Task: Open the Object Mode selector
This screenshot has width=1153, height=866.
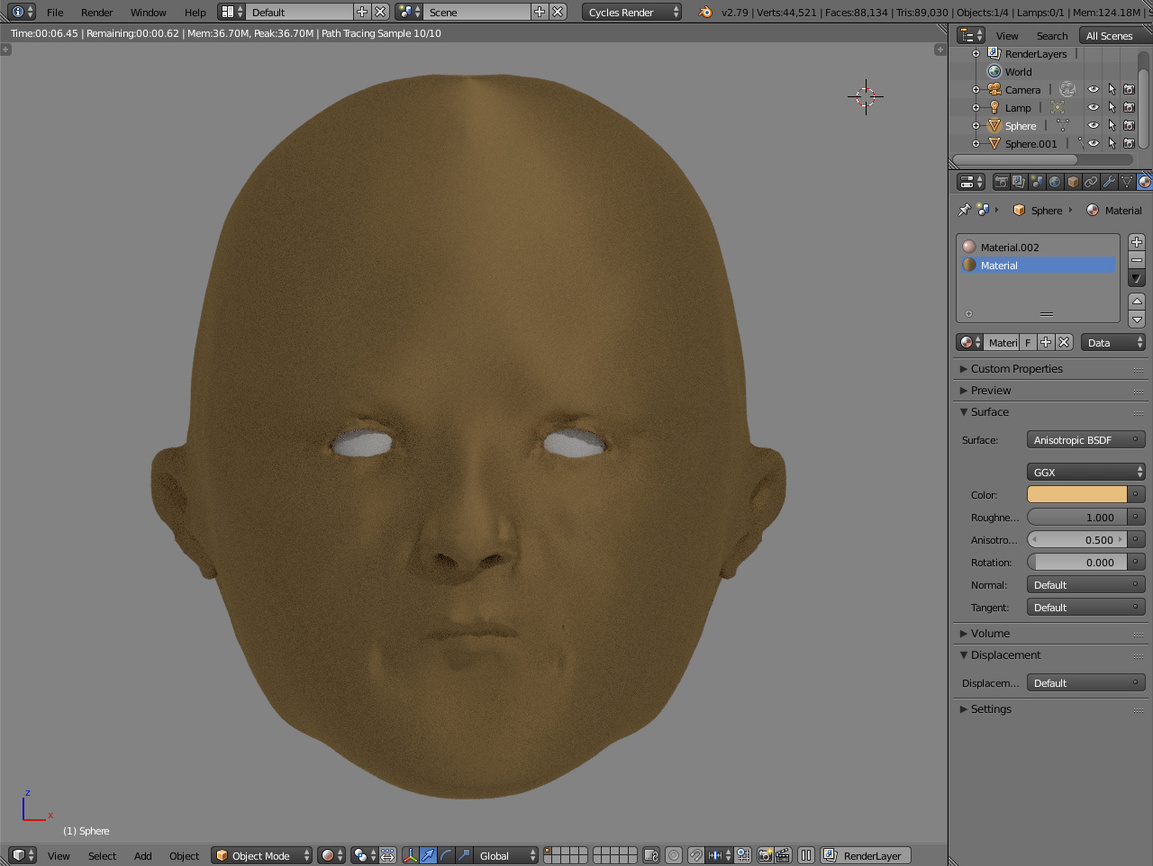Action: (x=262, y=856)
